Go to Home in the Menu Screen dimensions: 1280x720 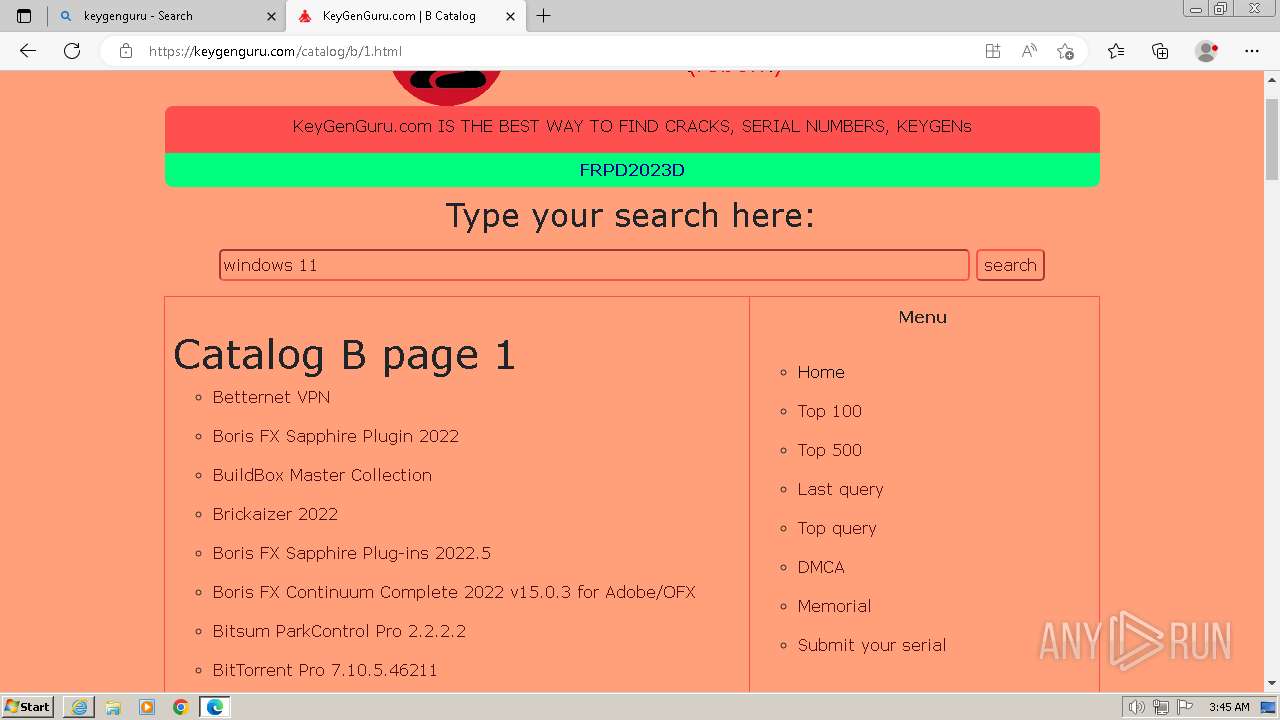tap(821, 372)
